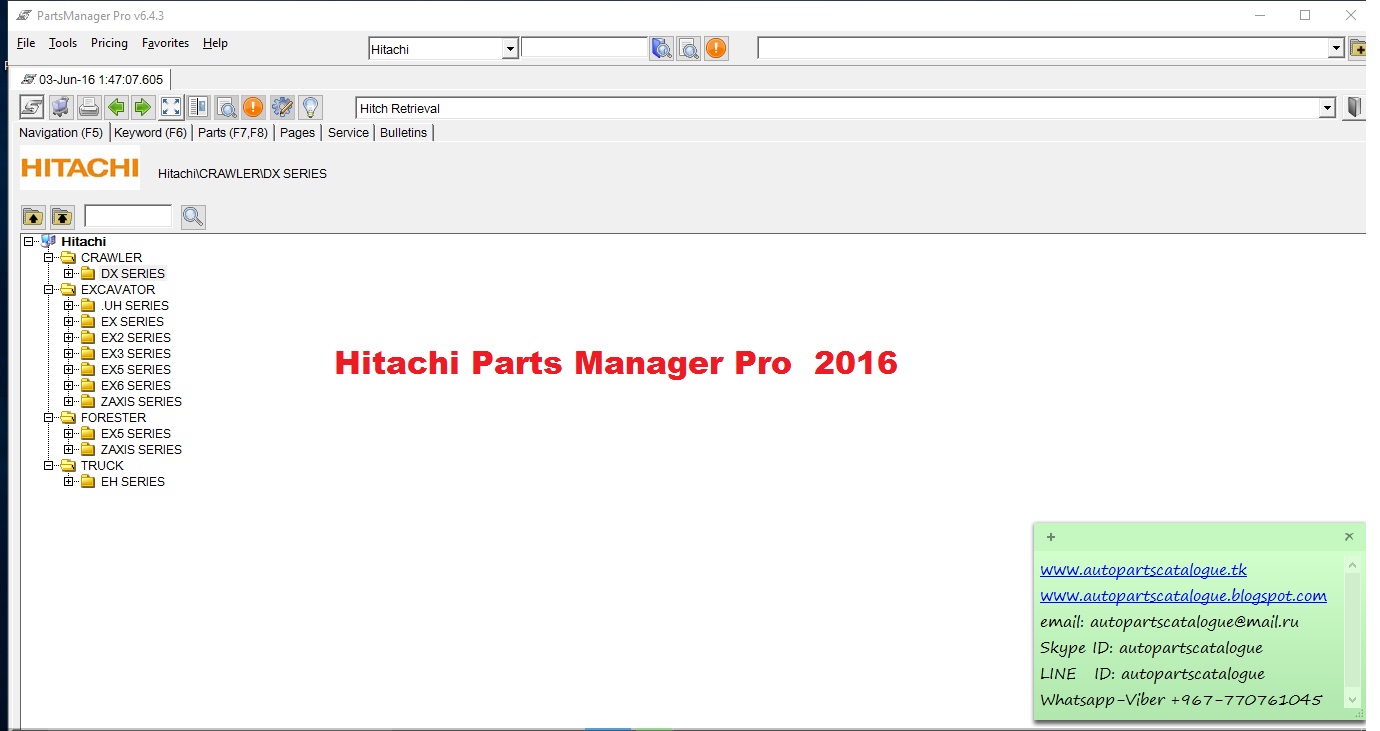Click the split panel layout icon
This screenshot has height=731, width=1380.
click(x=198, y=107)
